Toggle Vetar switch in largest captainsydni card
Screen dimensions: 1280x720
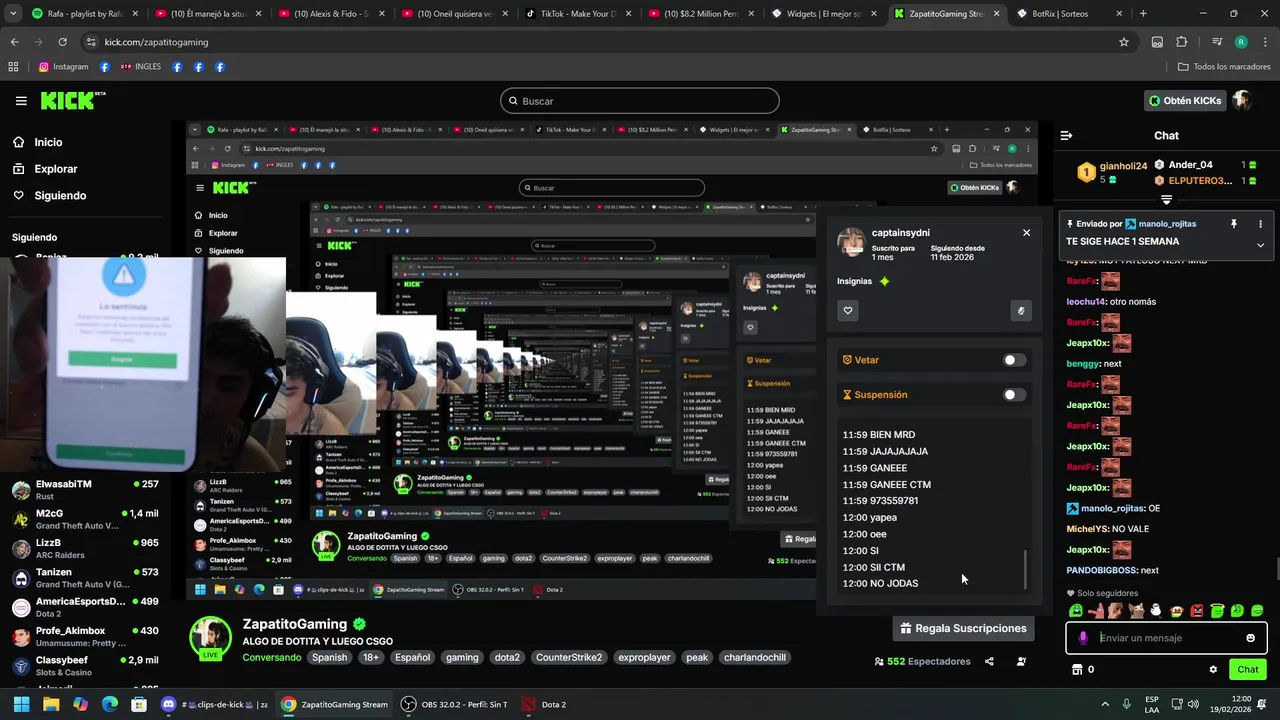(x=1014, y=360)
